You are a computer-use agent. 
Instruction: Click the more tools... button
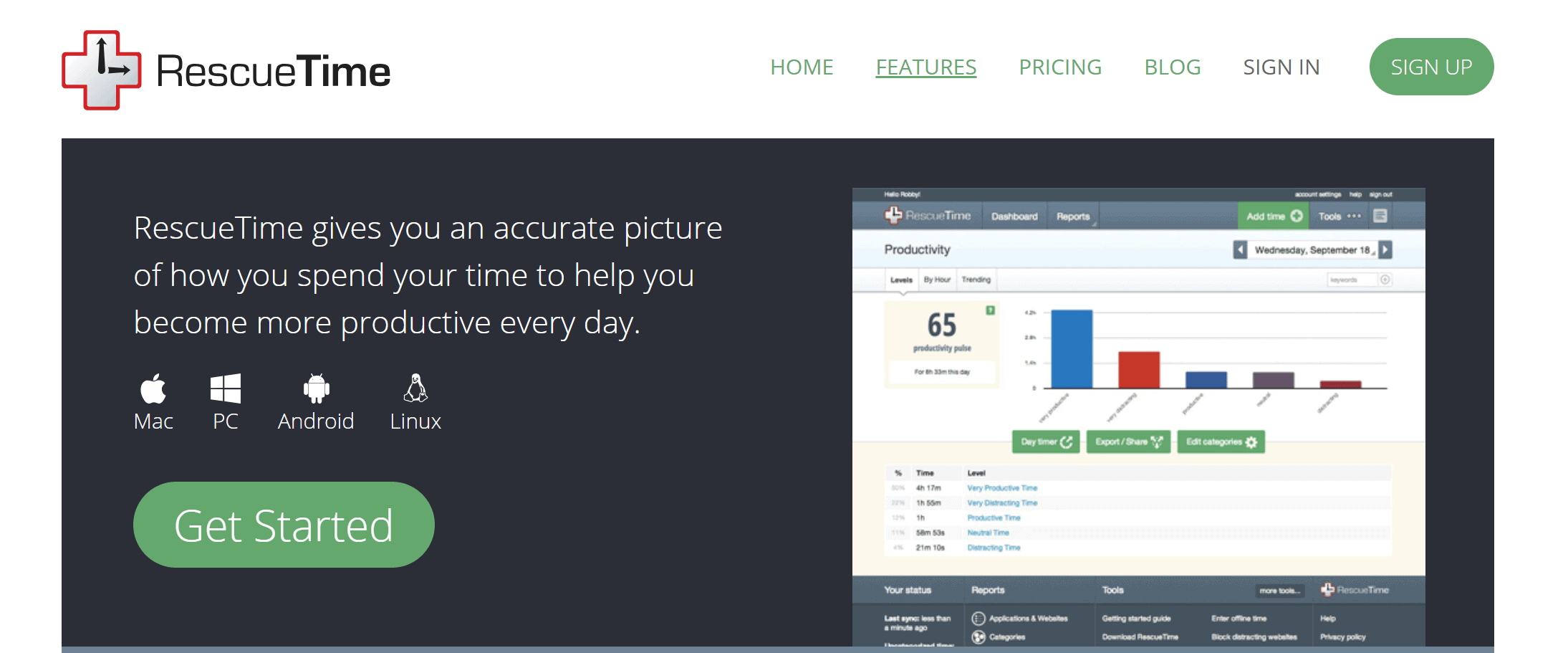(1279, 591)
